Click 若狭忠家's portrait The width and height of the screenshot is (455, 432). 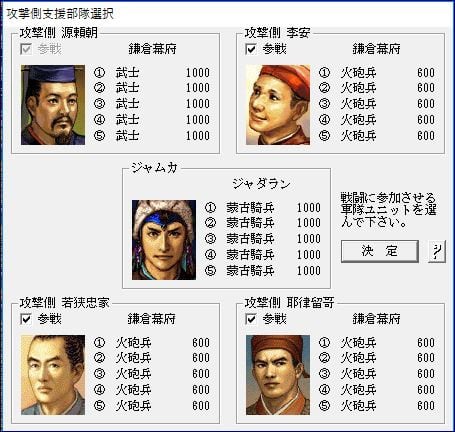[53, 375]
